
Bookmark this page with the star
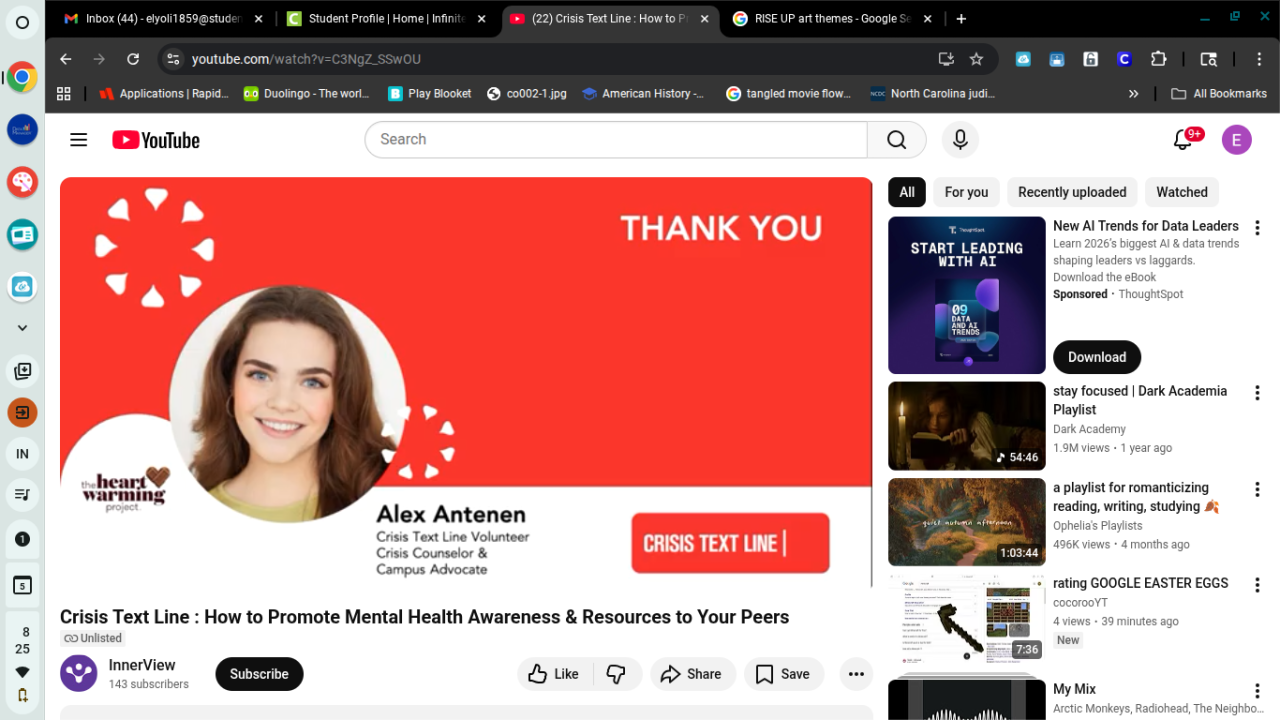click(976, 59)
